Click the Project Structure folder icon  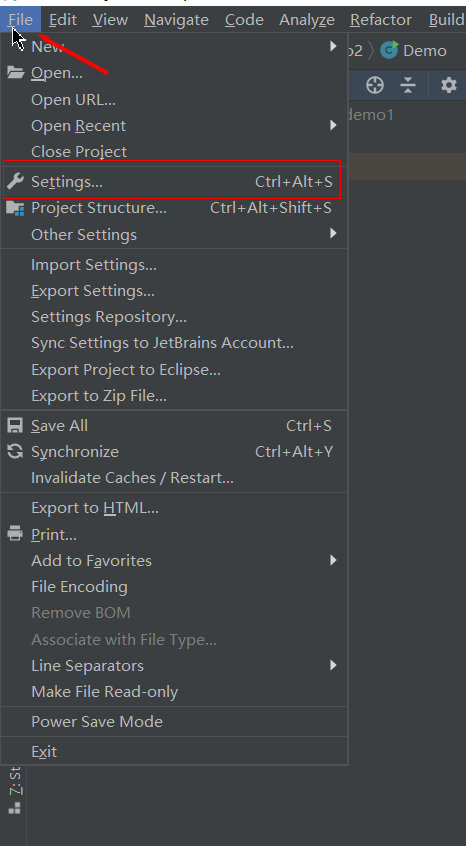[15, 208]
